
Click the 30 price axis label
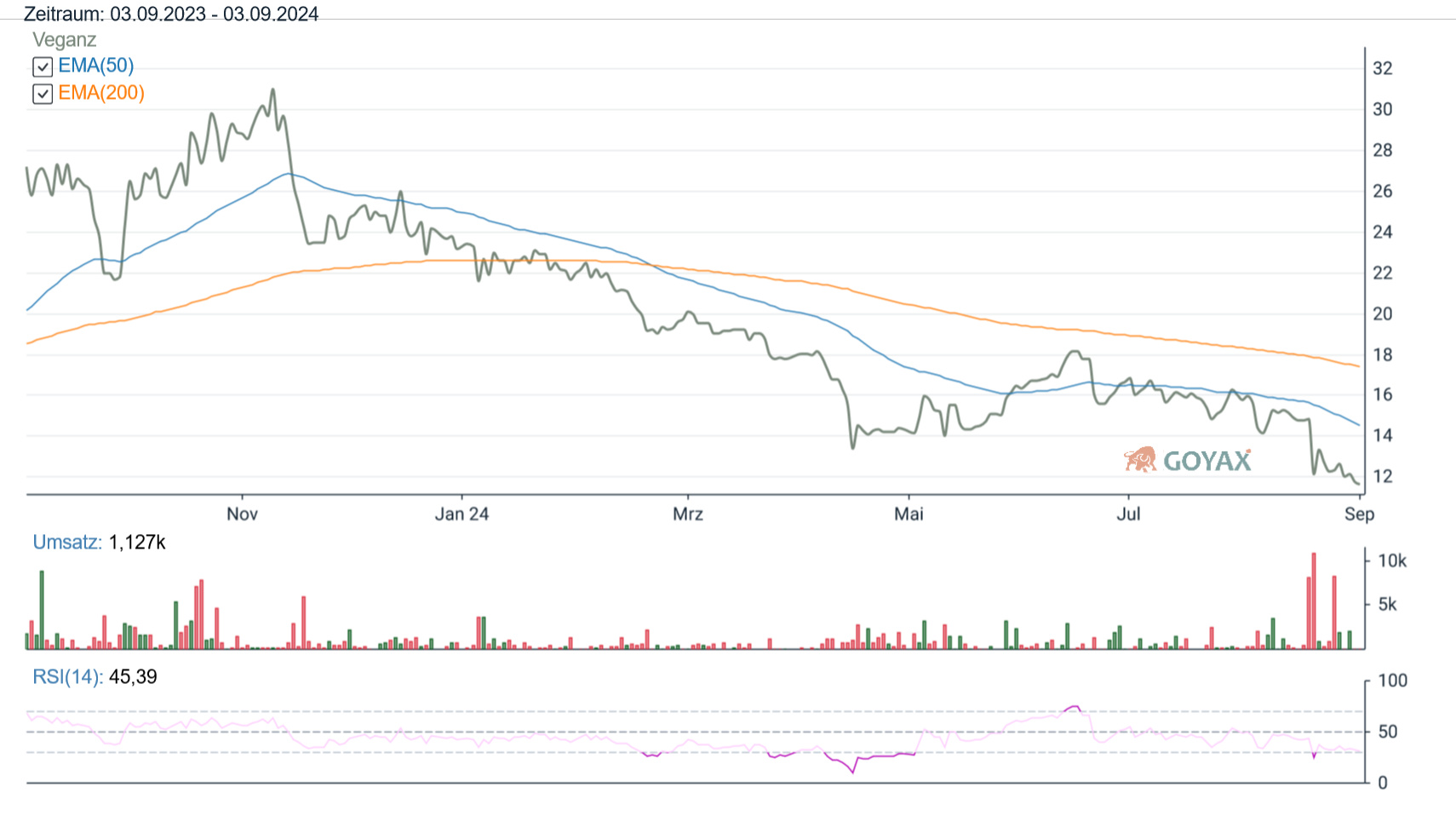pos(1382,110)
